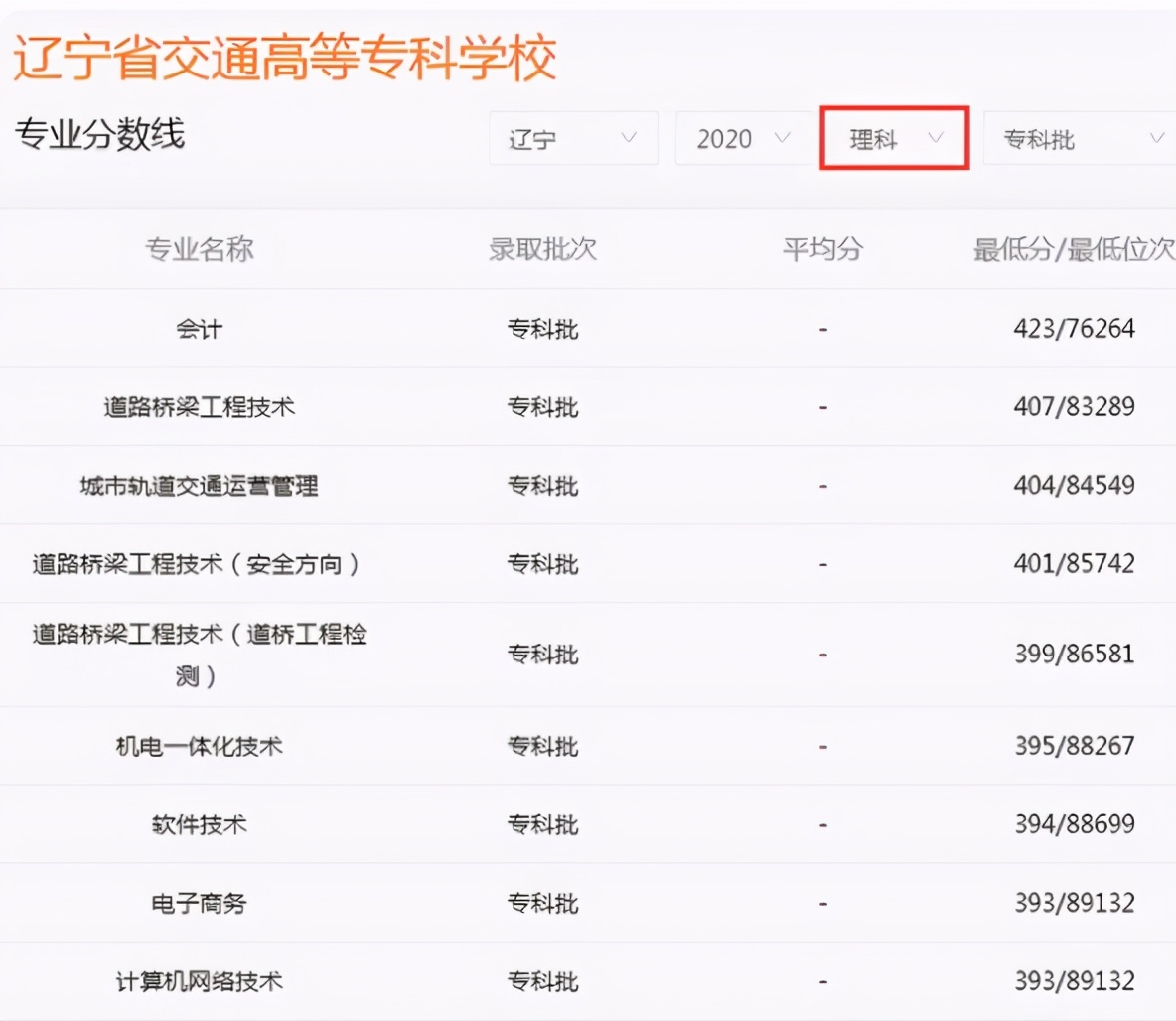Open the province dropdown showing 辽宁
The image size is (1176, 1021).
point(572,139)
